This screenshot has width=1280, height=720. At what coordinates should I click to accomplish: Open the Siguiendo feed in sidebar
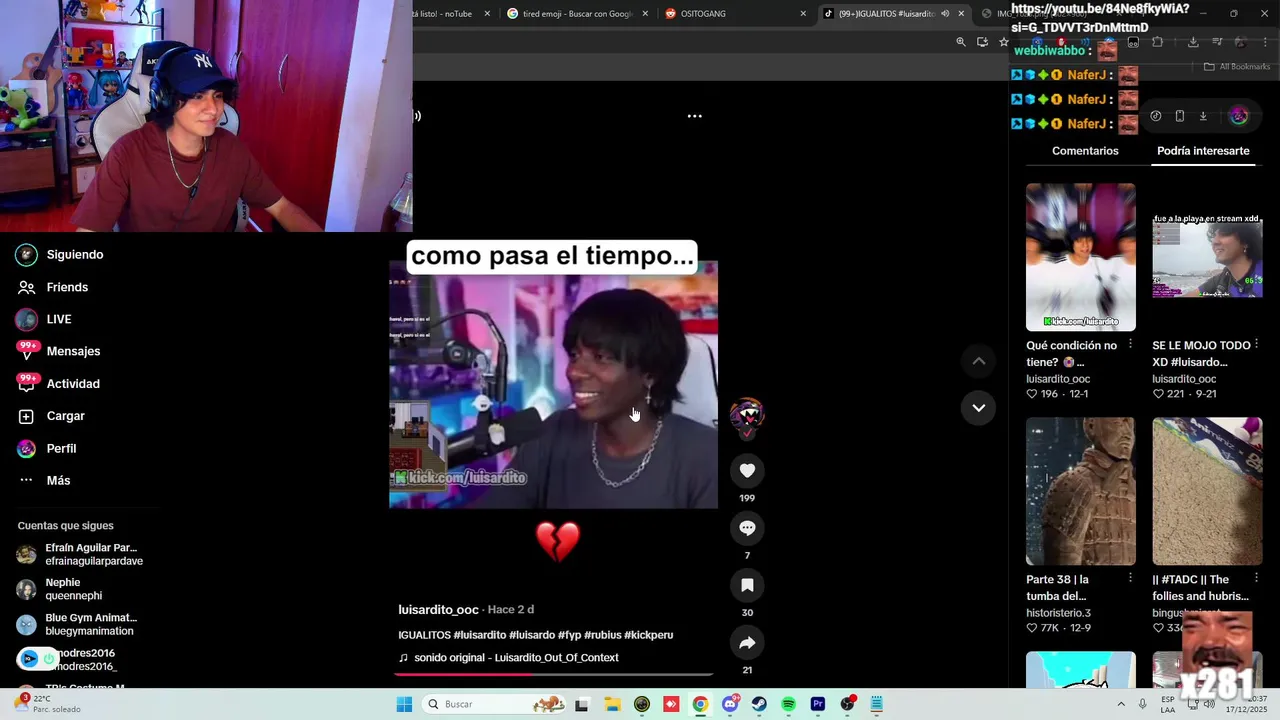[60, 255]
